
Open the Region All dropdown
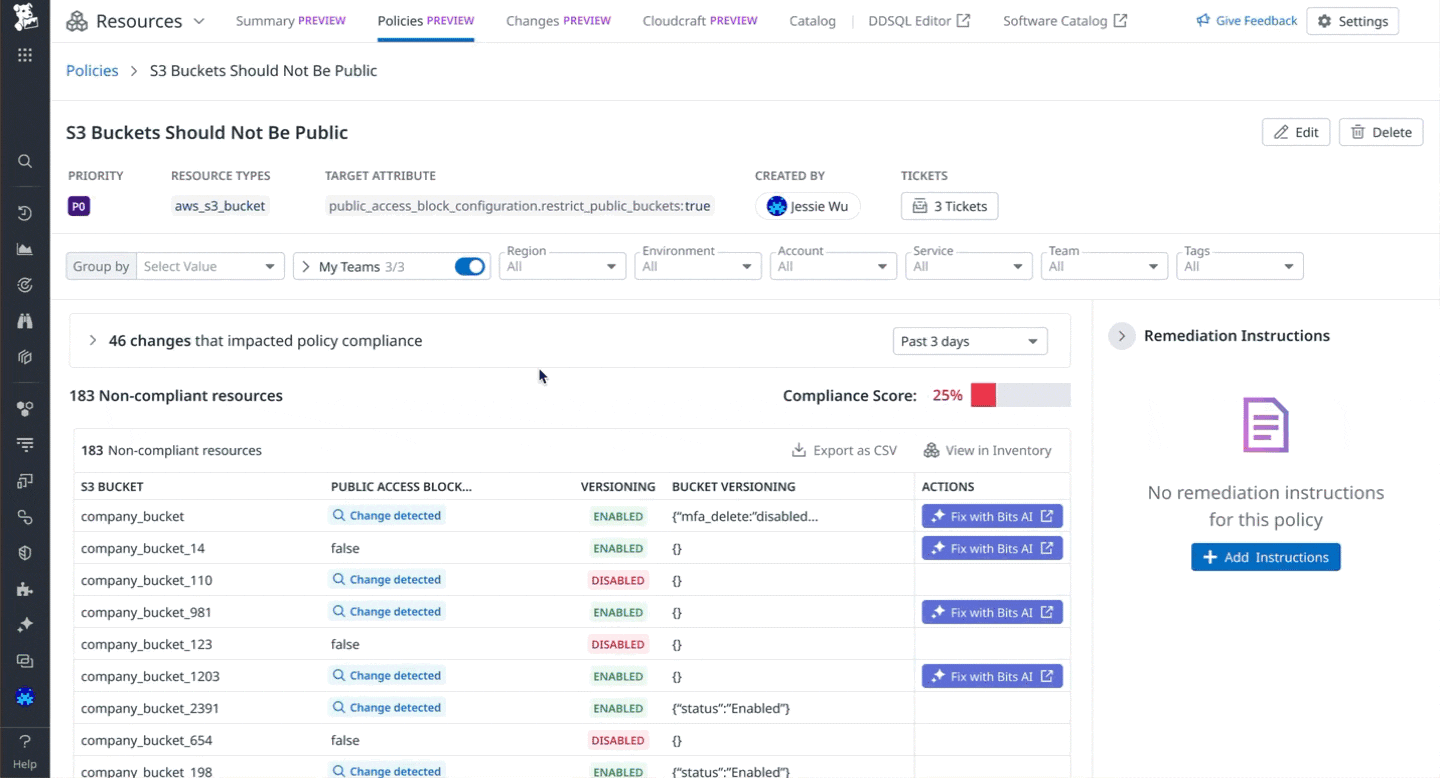(x=562, y=266)
